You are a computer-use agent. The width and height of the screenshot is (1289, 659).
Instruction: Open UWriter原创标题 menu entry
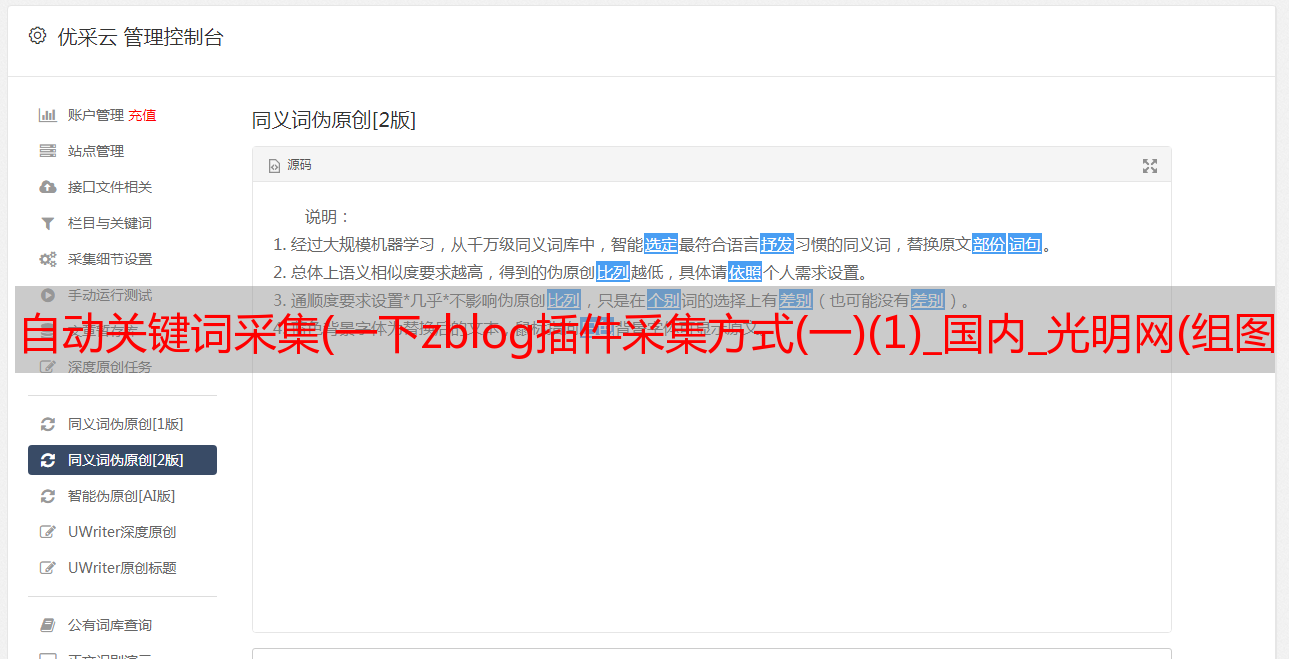pos(122,568)
